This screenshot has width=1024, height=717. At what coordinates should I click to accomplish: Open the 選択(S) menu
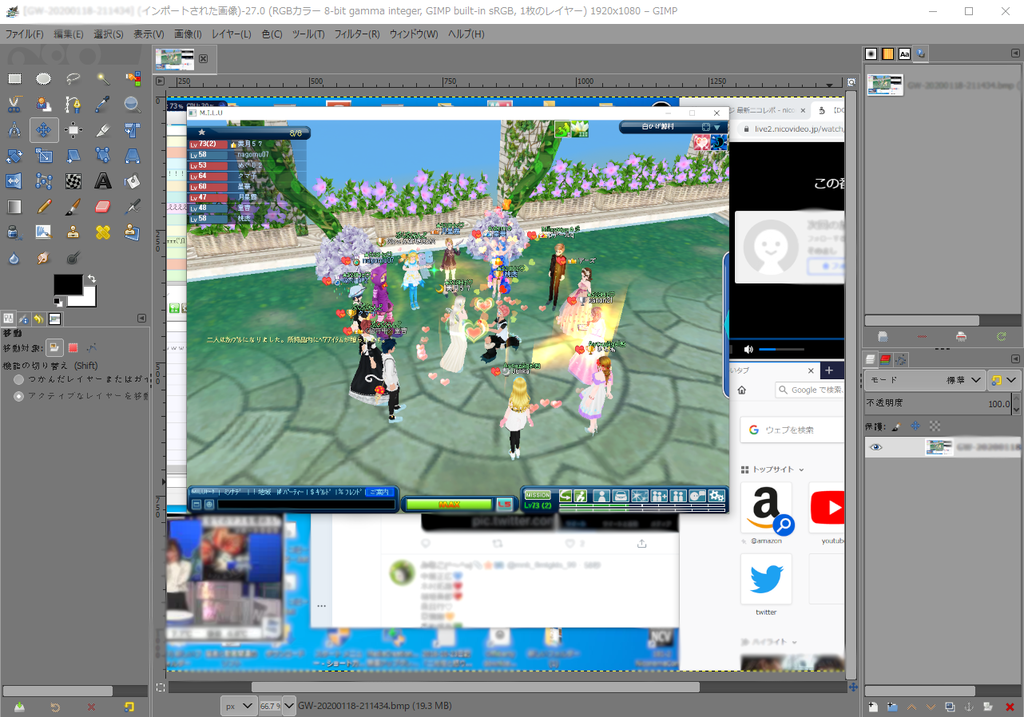point(108,34)
